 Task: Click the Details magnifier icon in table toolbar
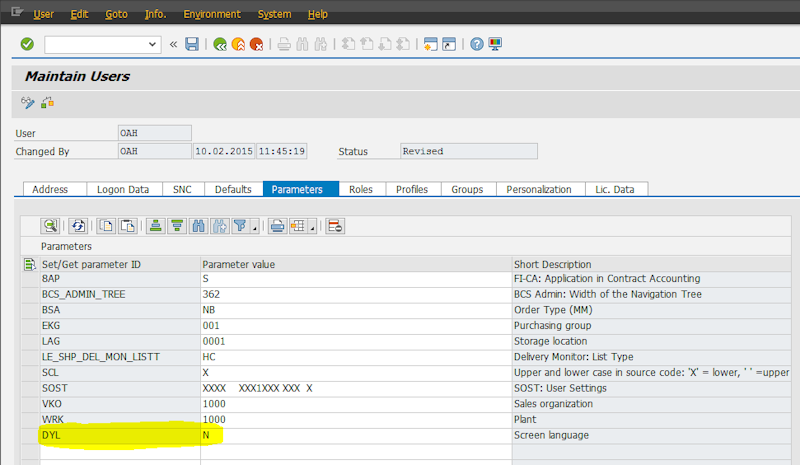coord(49,226)
